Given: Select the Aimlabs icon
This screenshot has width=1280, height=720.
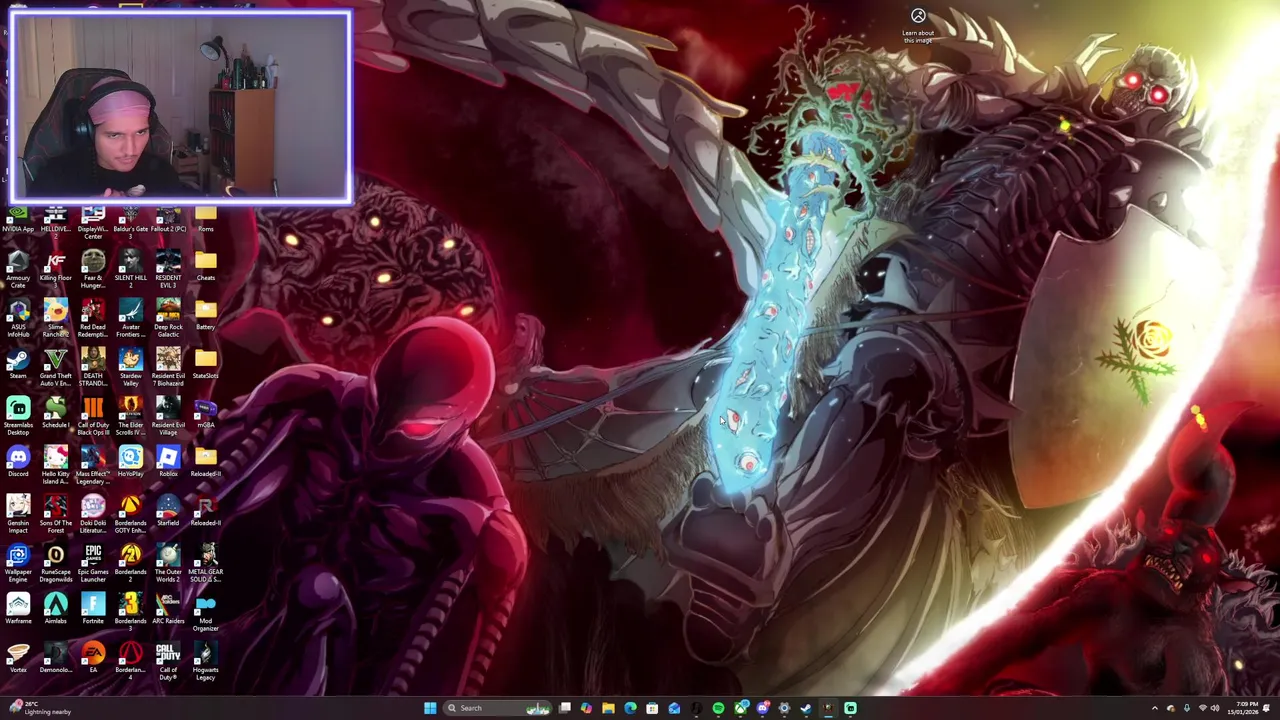Looking at the screenshot, I should [55, 609].
